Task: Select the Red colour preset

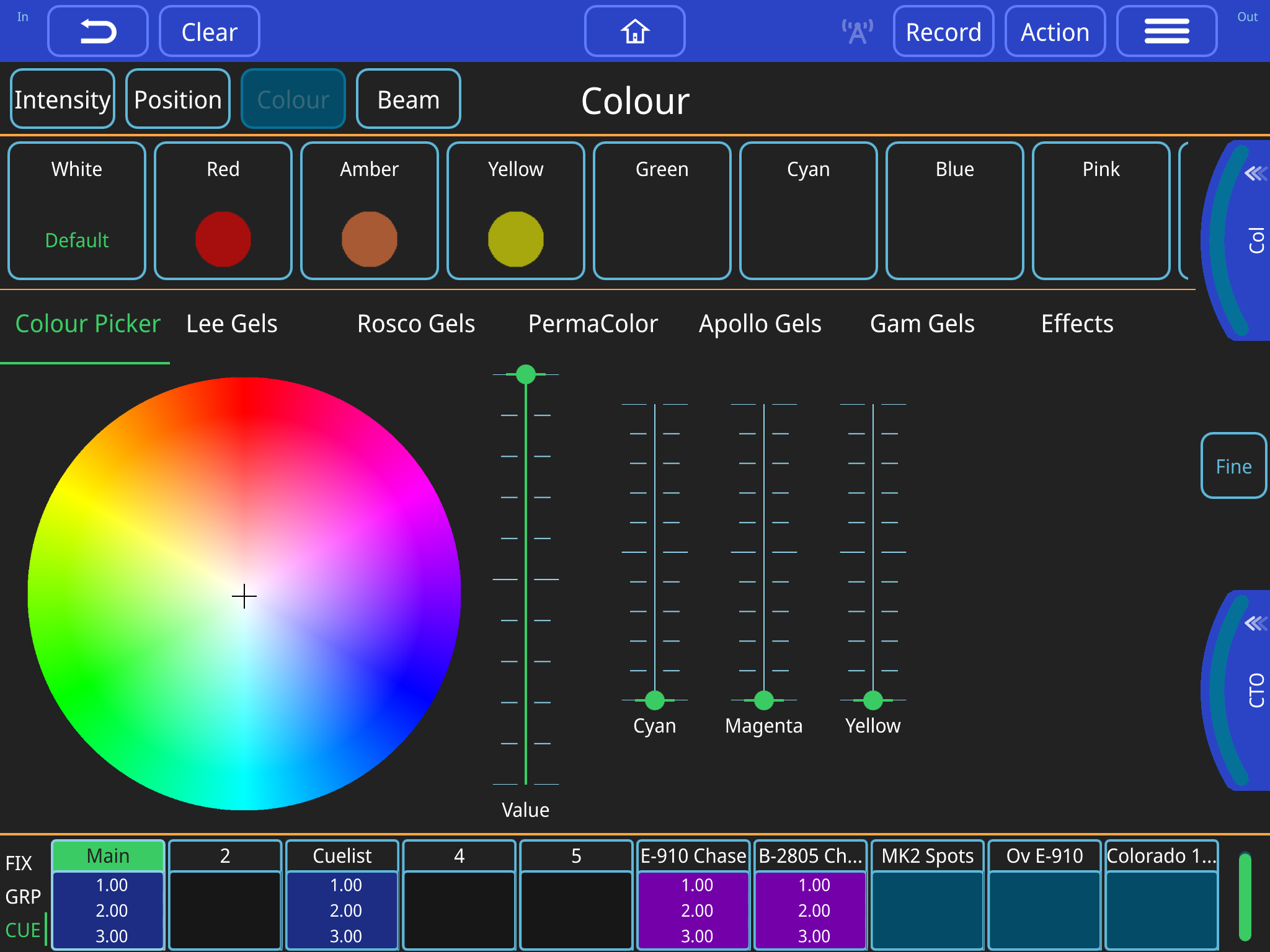Action: pyautogui.click(x=223, y=211)
